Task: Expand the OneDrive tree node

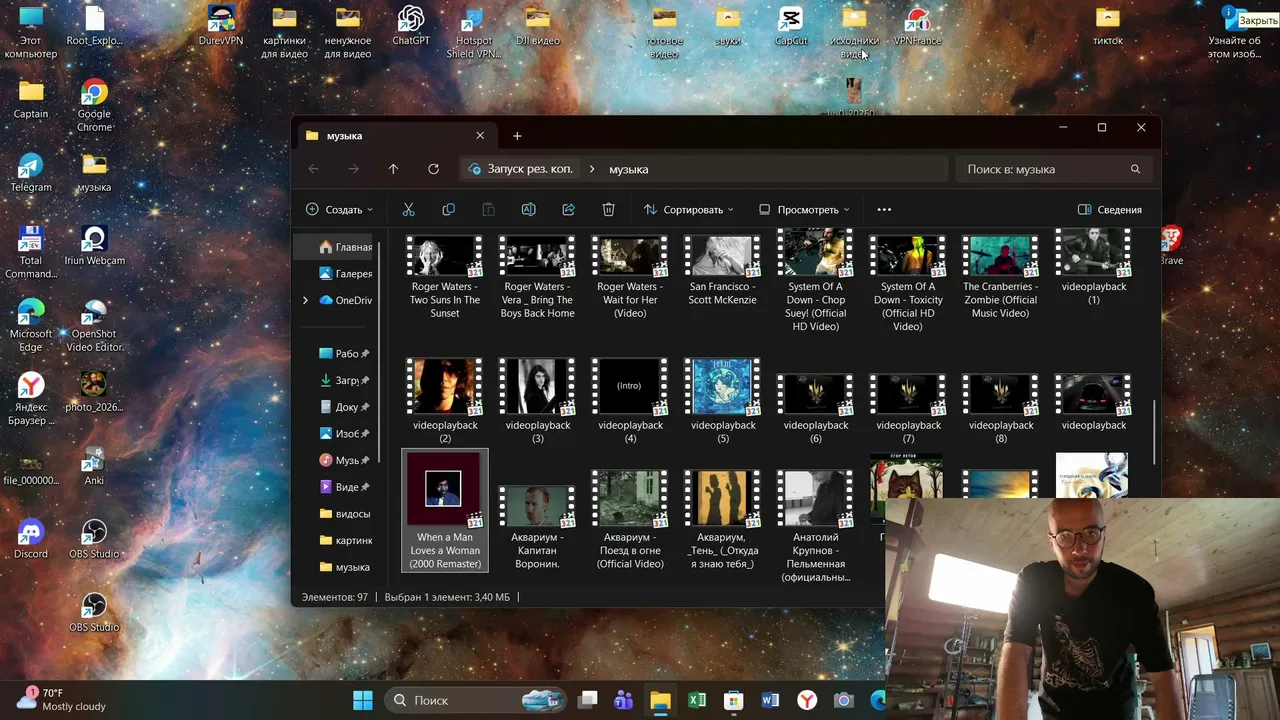Action: (305, 300)
